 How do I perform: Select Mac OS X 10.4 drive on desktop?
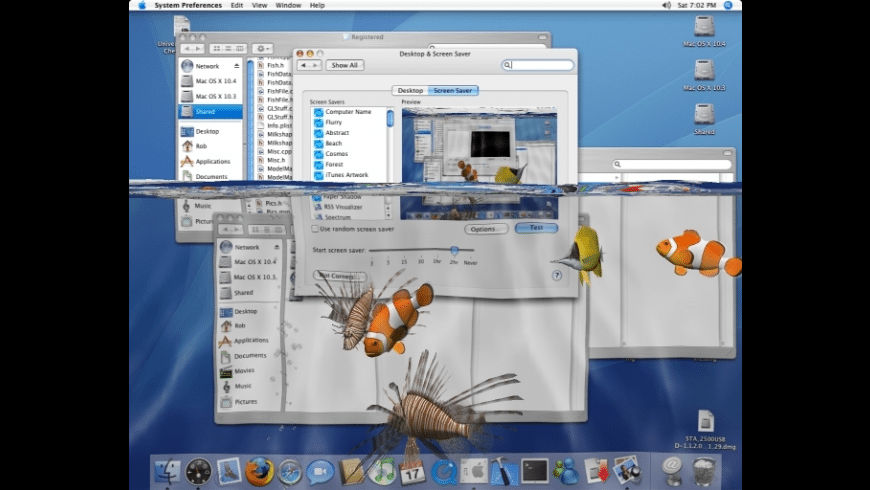pyautogui.click(x=704, y=31)
